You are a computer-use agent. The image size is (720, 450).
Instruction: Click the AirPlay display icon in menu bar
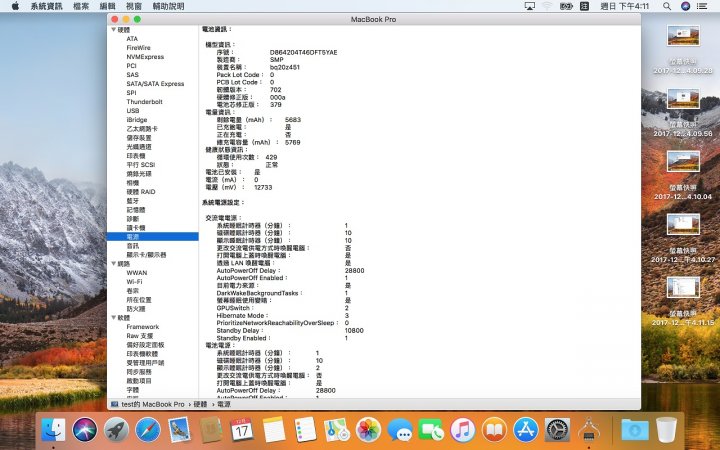(529, 6)
